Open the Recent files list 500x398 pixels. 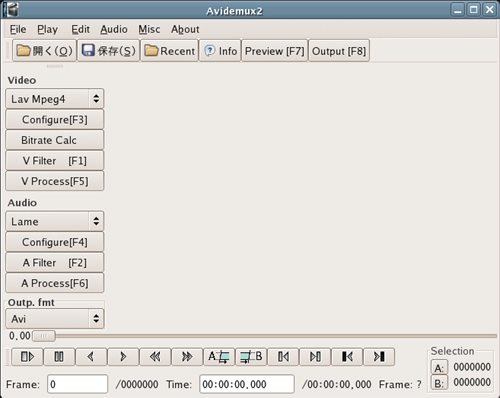point(169,51)
